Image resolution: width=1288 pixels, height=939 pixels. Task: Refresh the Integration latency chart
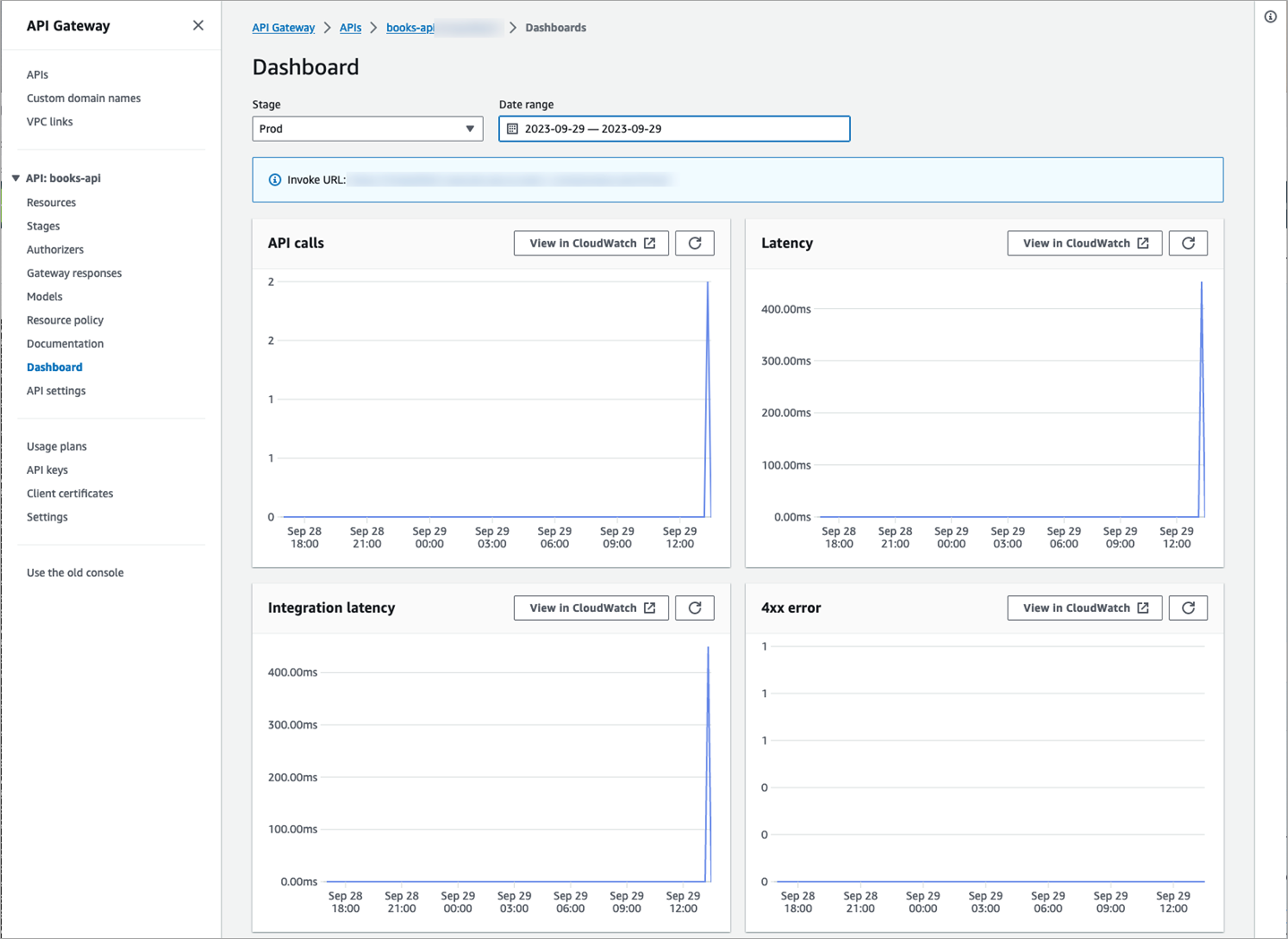pos(695,607)
